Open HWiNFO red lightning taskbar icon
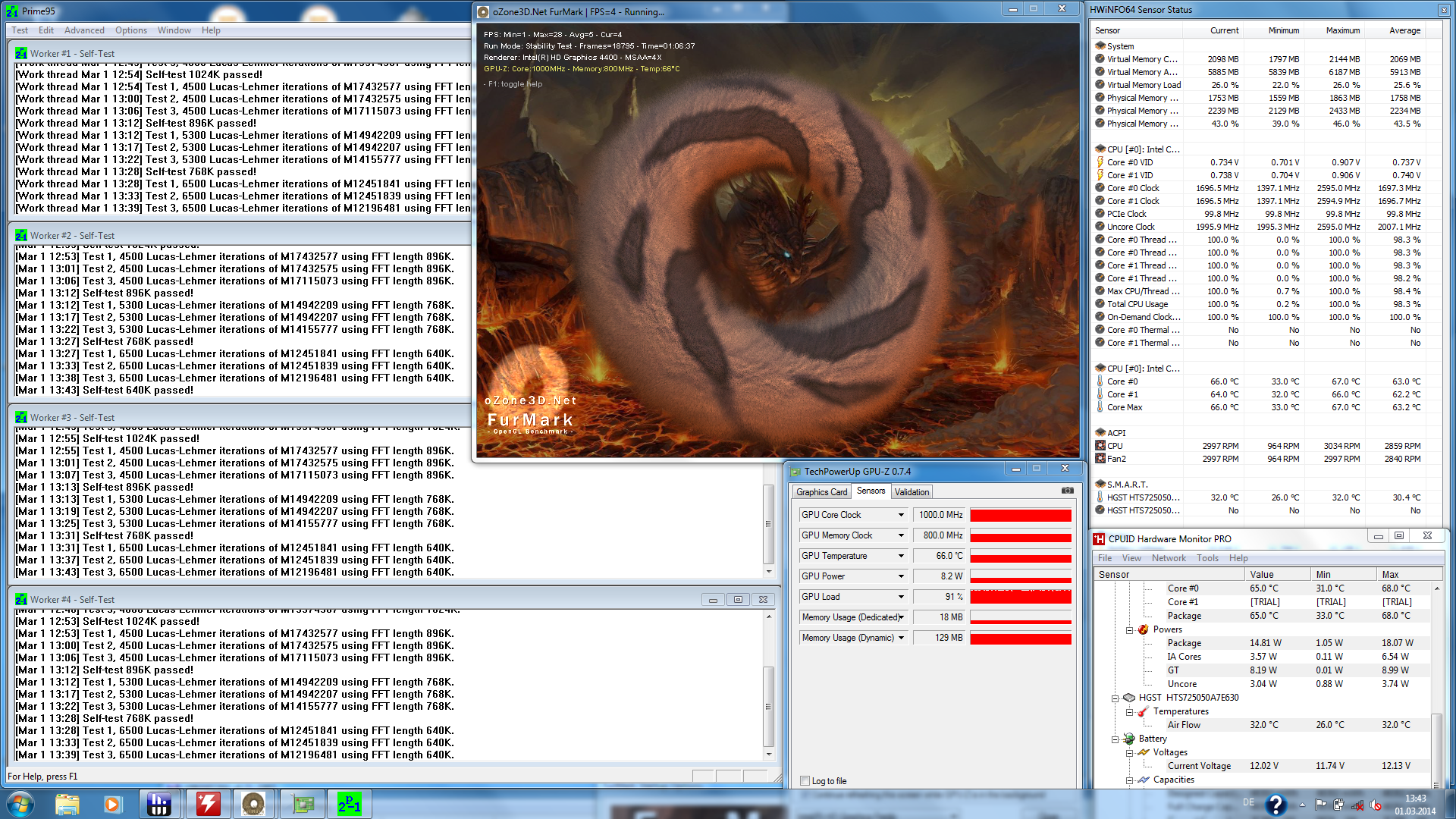This screenshot has width=1456, height=819. click(x=208, y=804)
